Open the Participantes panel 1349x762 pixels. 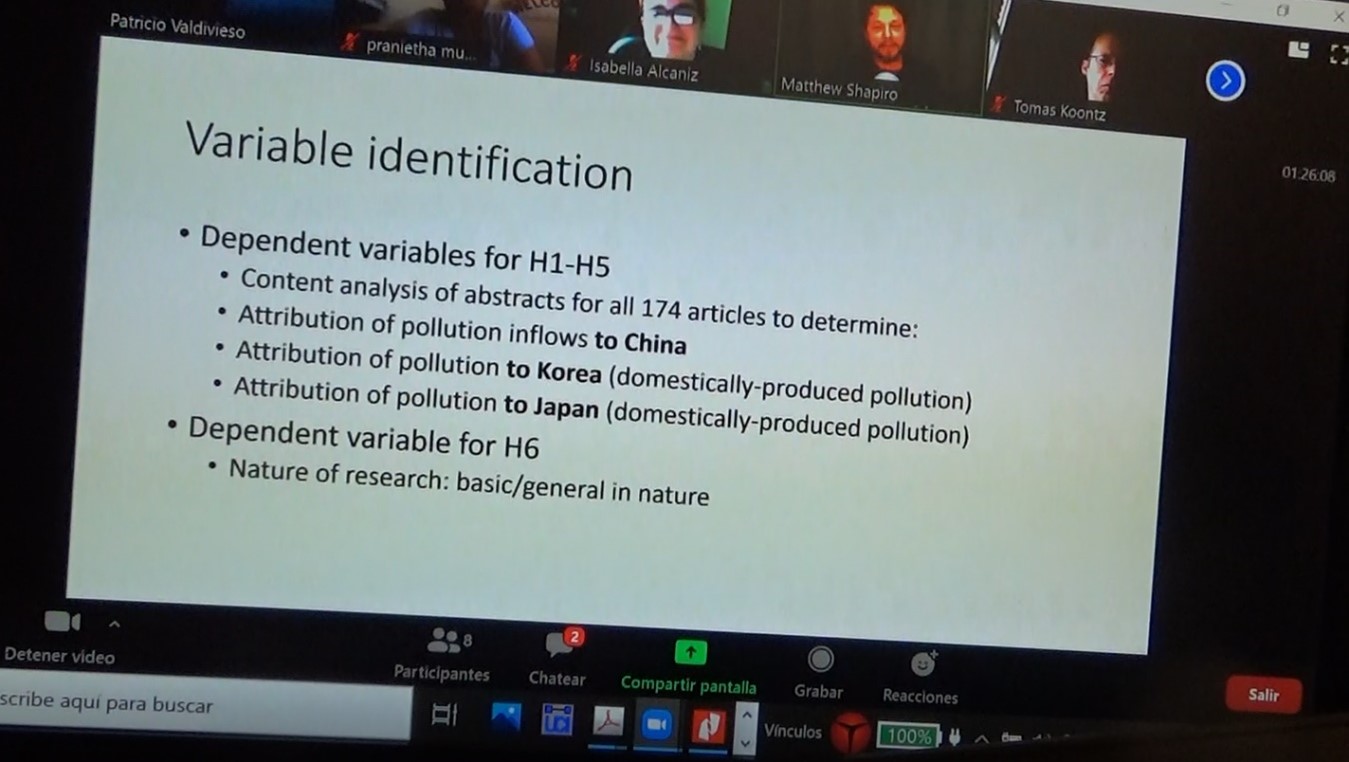coord(442,655)
